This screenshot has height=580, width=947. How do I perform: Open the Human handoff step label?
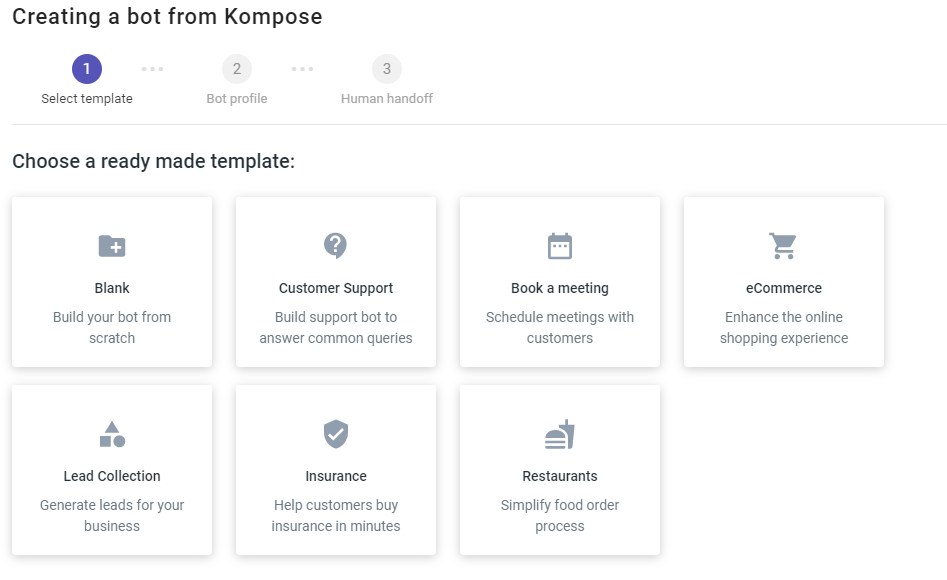(x=387, y=98)
